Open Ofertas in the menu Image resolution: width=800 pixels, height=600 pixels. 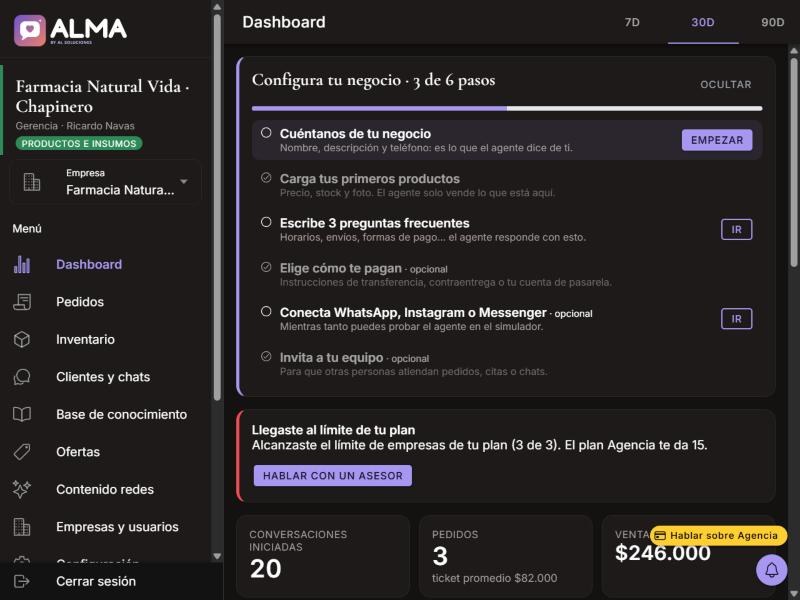coord(106,452)
